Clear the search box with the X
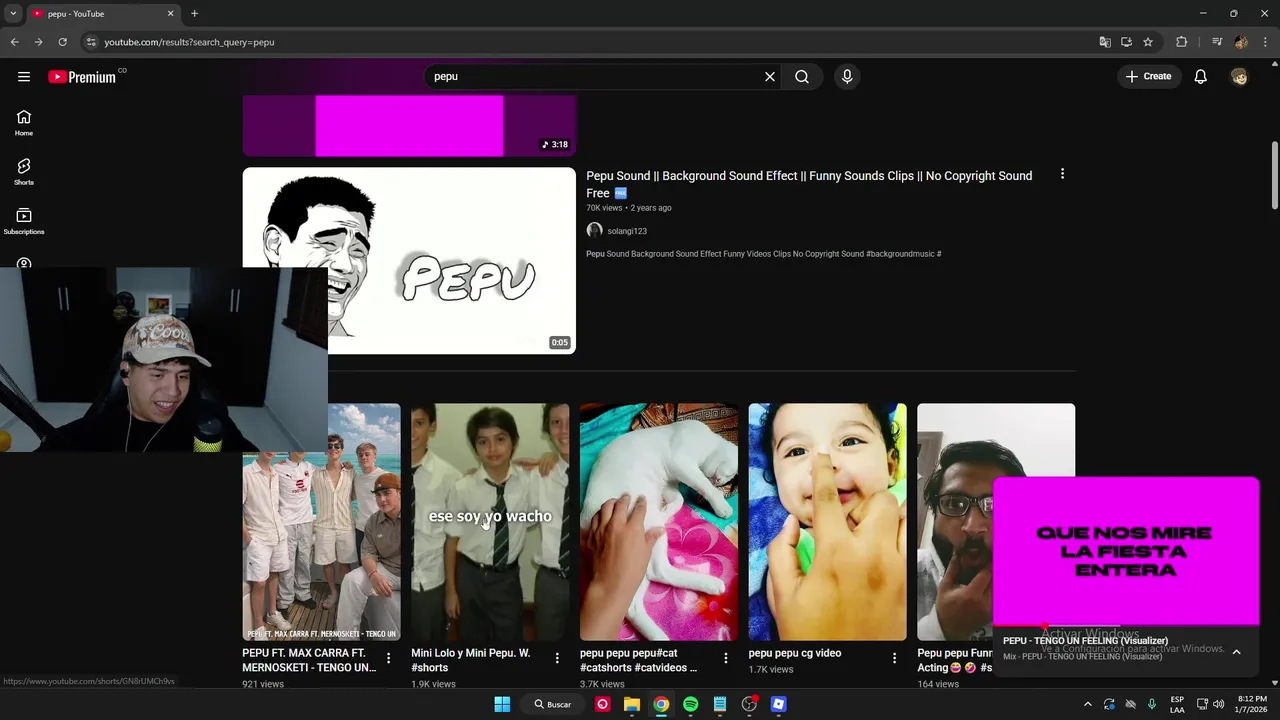 click(x=770, y=76)
